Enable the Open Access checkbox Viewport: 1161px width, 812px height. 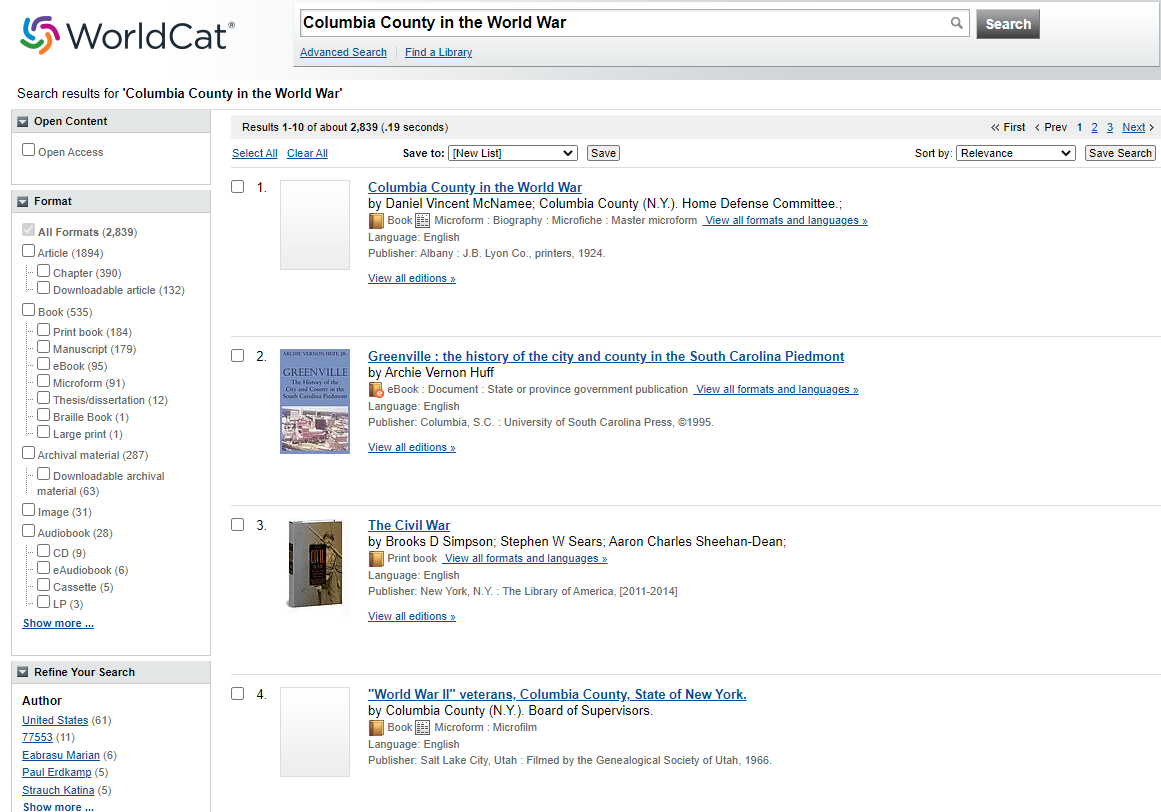pyautogui.click(x=29, y=150)
